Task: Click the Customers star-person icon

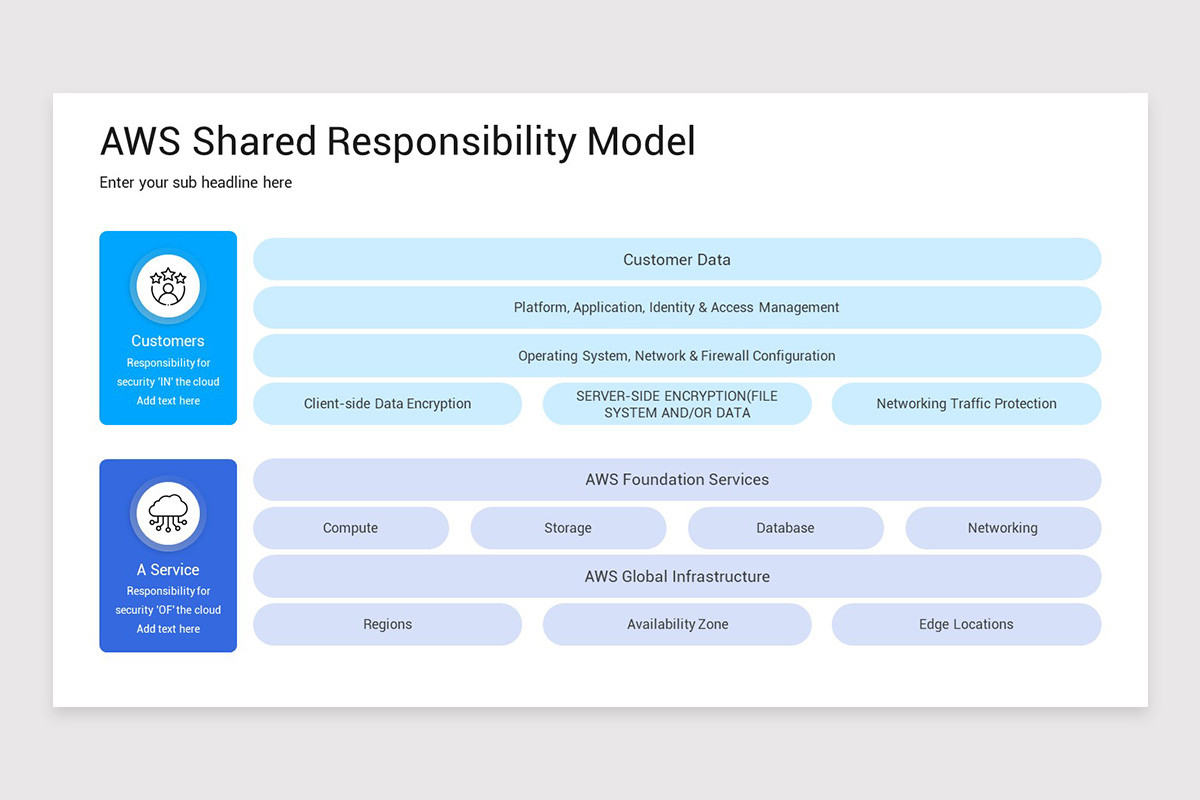Action: pyautogui.click(x=168, y=286)
